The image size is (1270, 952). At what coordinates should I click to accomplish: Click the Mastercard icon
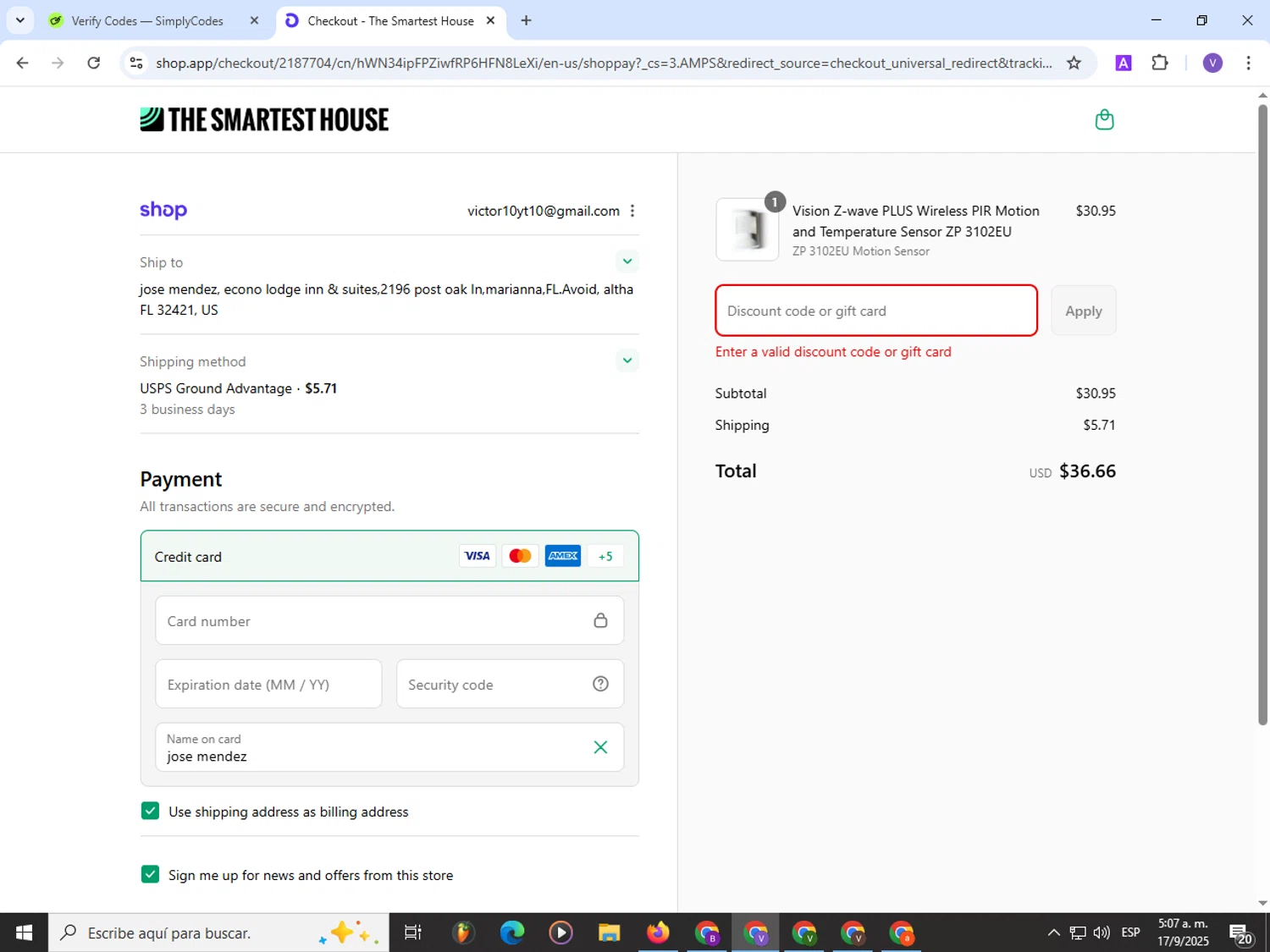point(520,556)
